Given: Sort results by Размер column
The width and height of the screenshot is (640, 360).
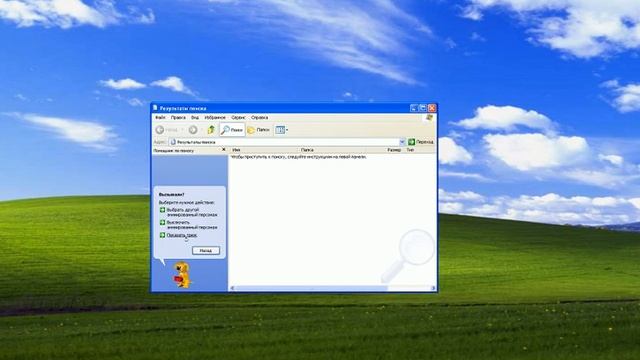Looking at the screenshot, I should [x=394, y=150].
